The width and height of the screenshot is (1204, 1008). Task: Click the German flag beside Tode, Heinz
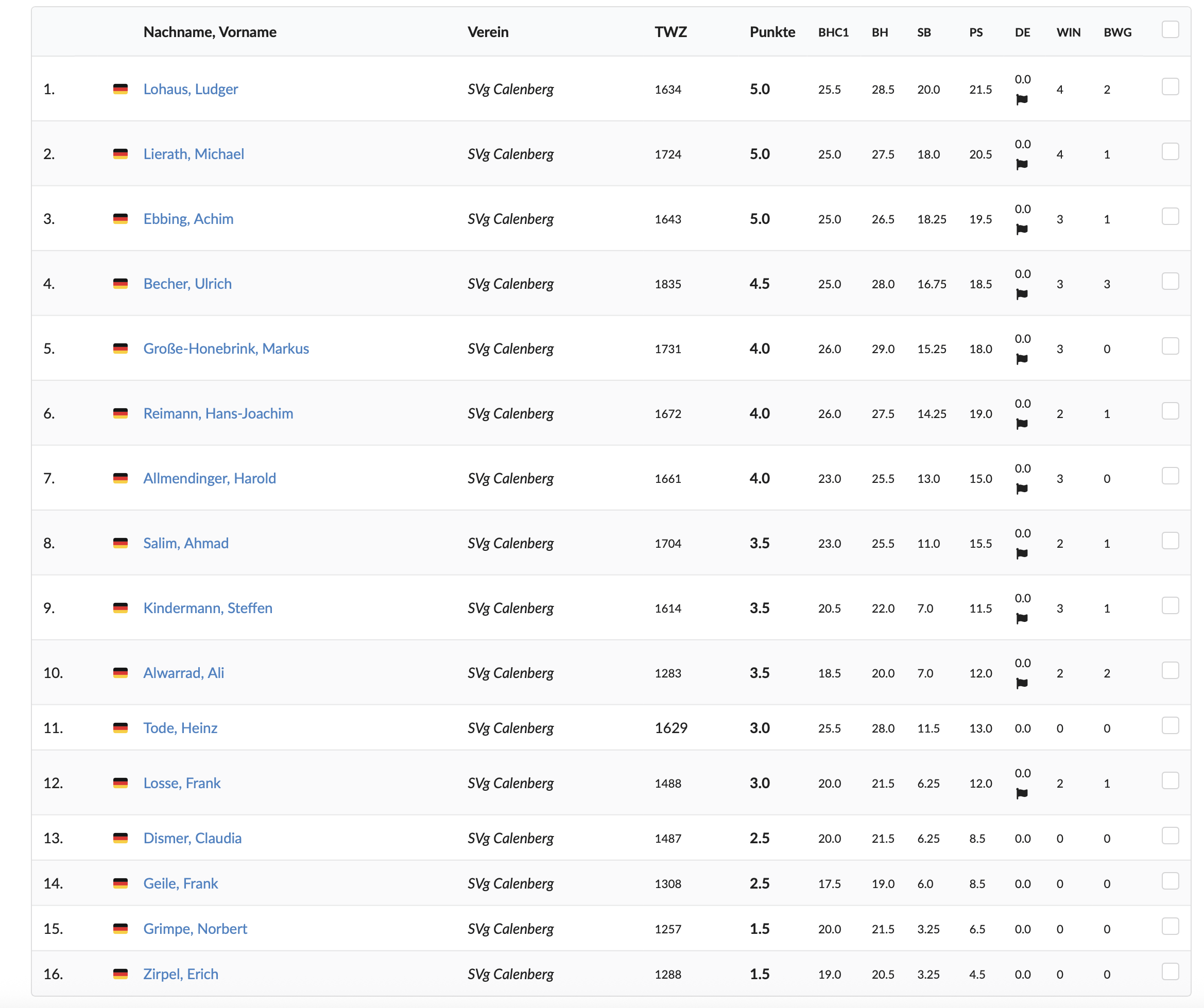tap(121, 728)
